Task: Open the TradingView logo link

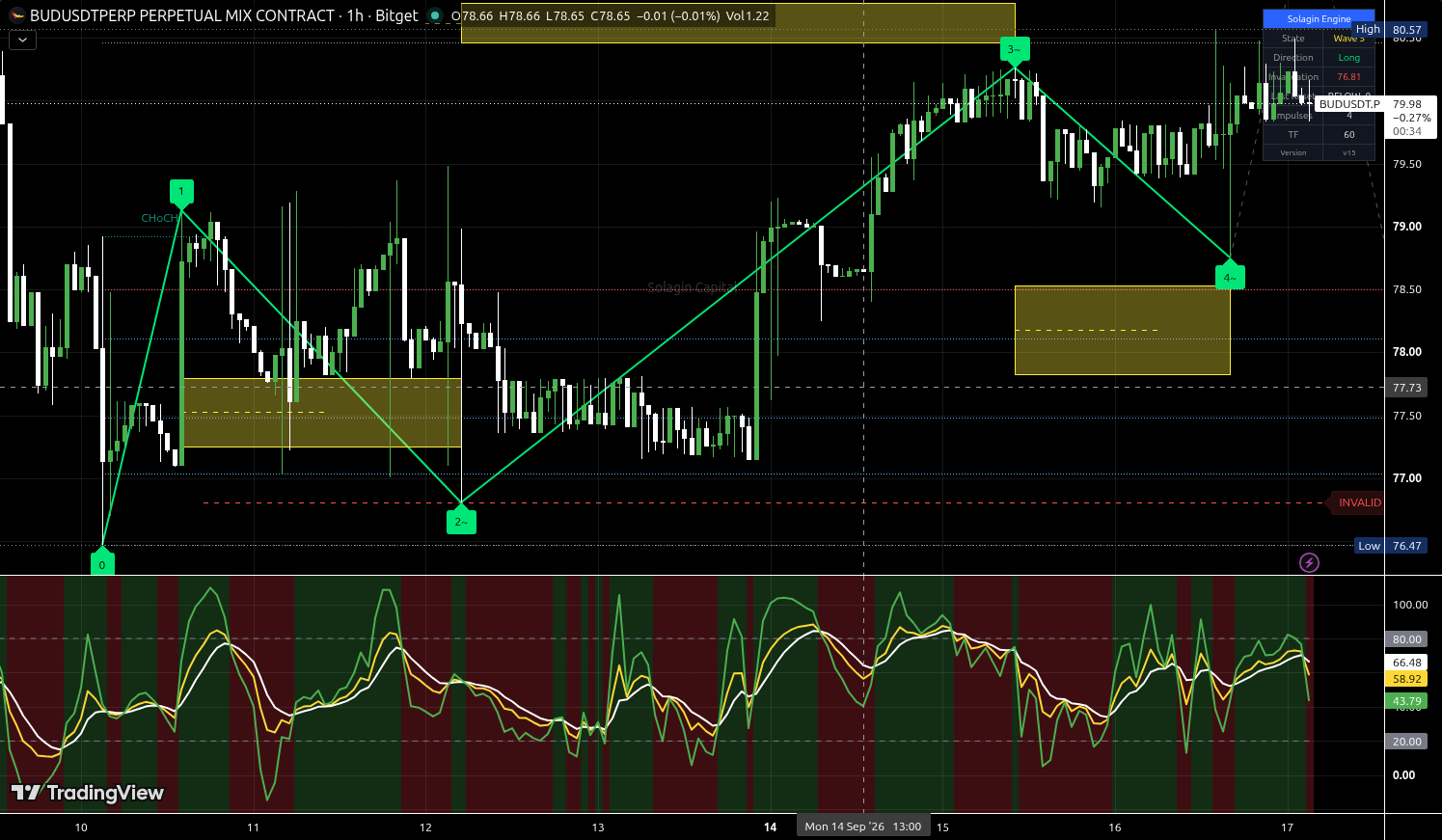Action: [x=88, y=793]
